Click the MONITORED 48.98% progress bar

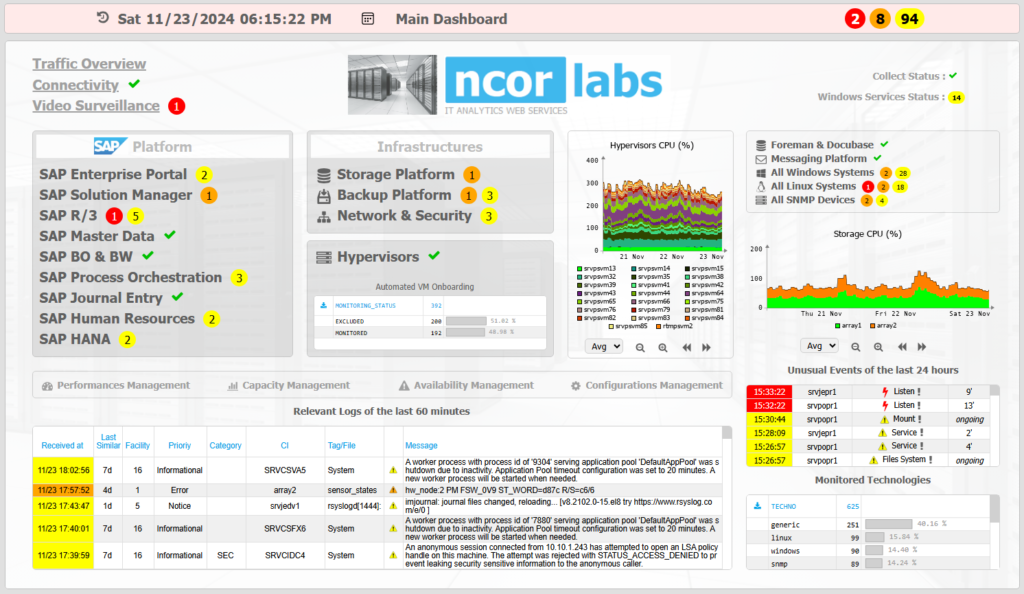tap(466, 333)
